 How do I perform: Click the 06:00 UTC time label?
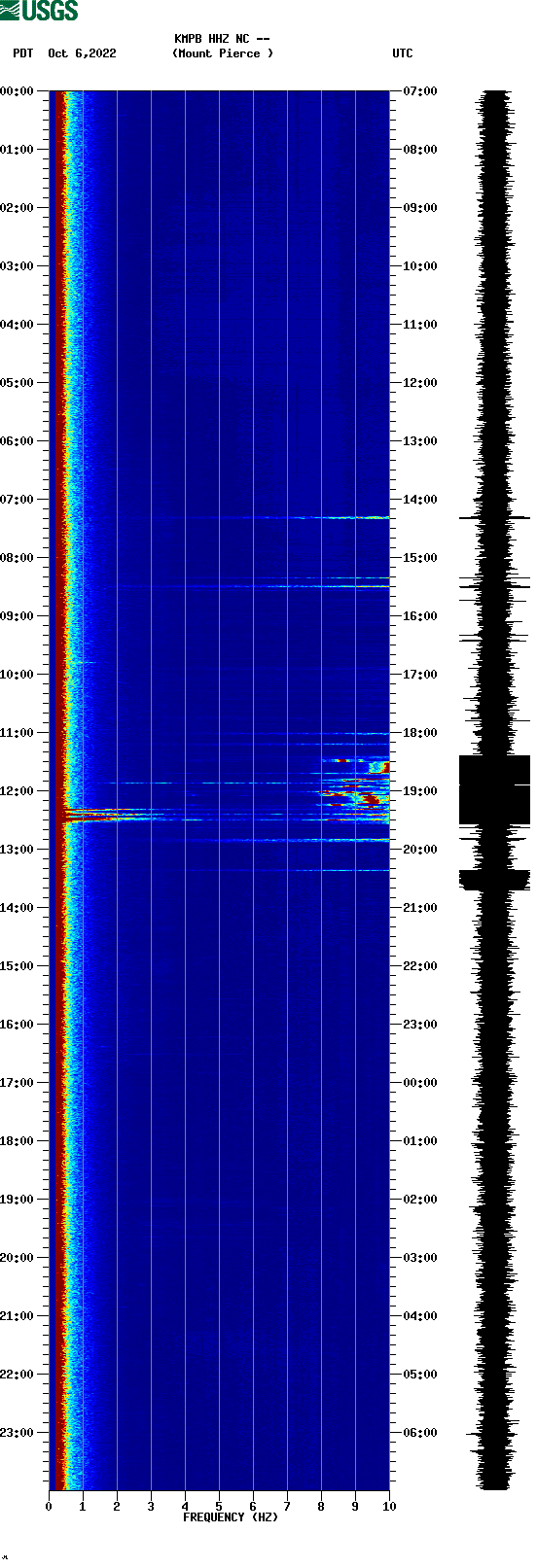(x=420, y=1433)
